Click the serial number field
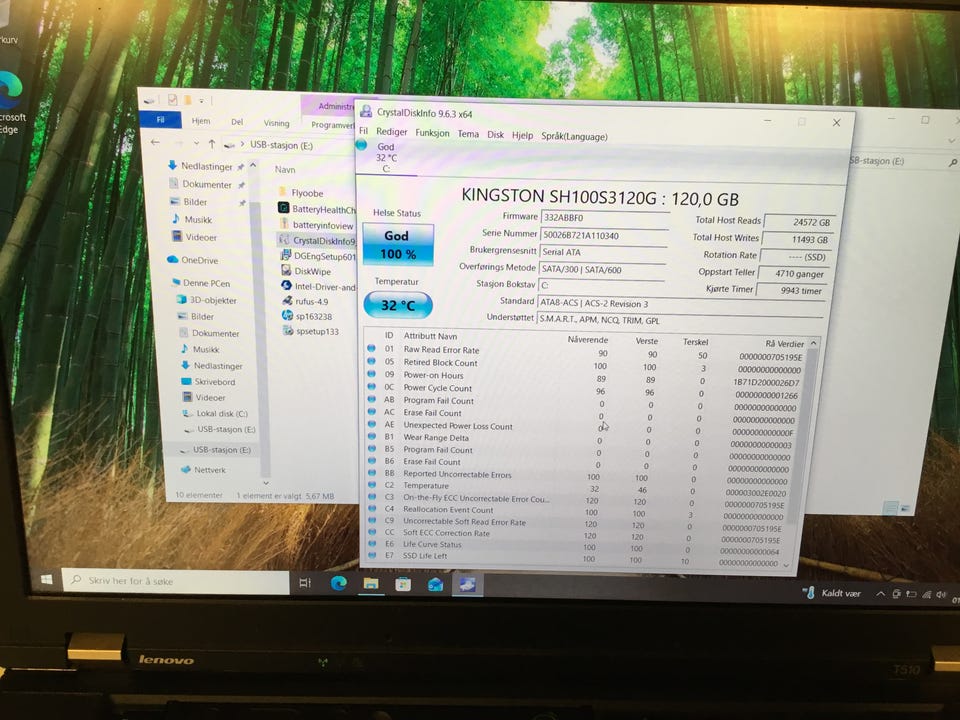The image size is (960, 720). point(603,235)
